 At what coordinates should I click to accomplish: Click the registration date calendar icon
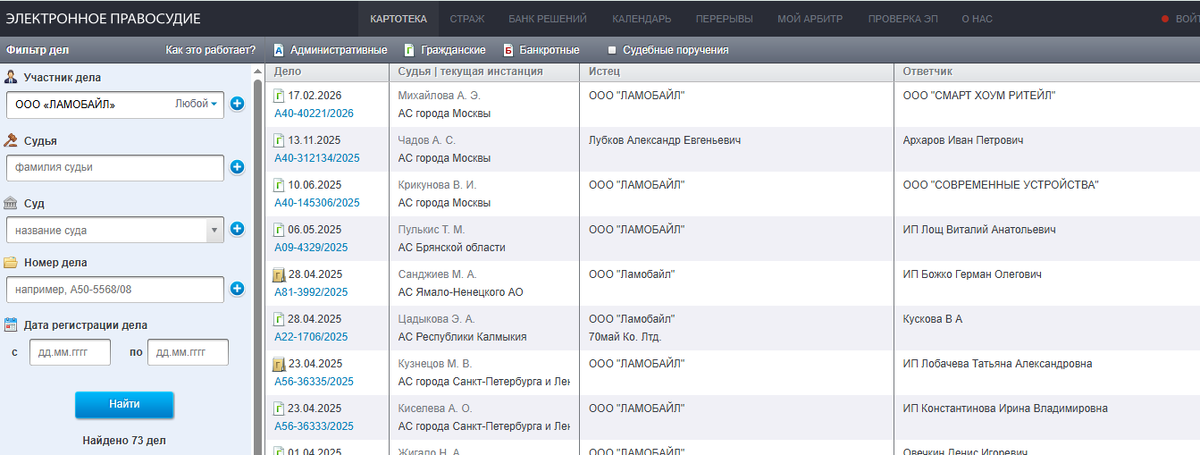point(11,325)
